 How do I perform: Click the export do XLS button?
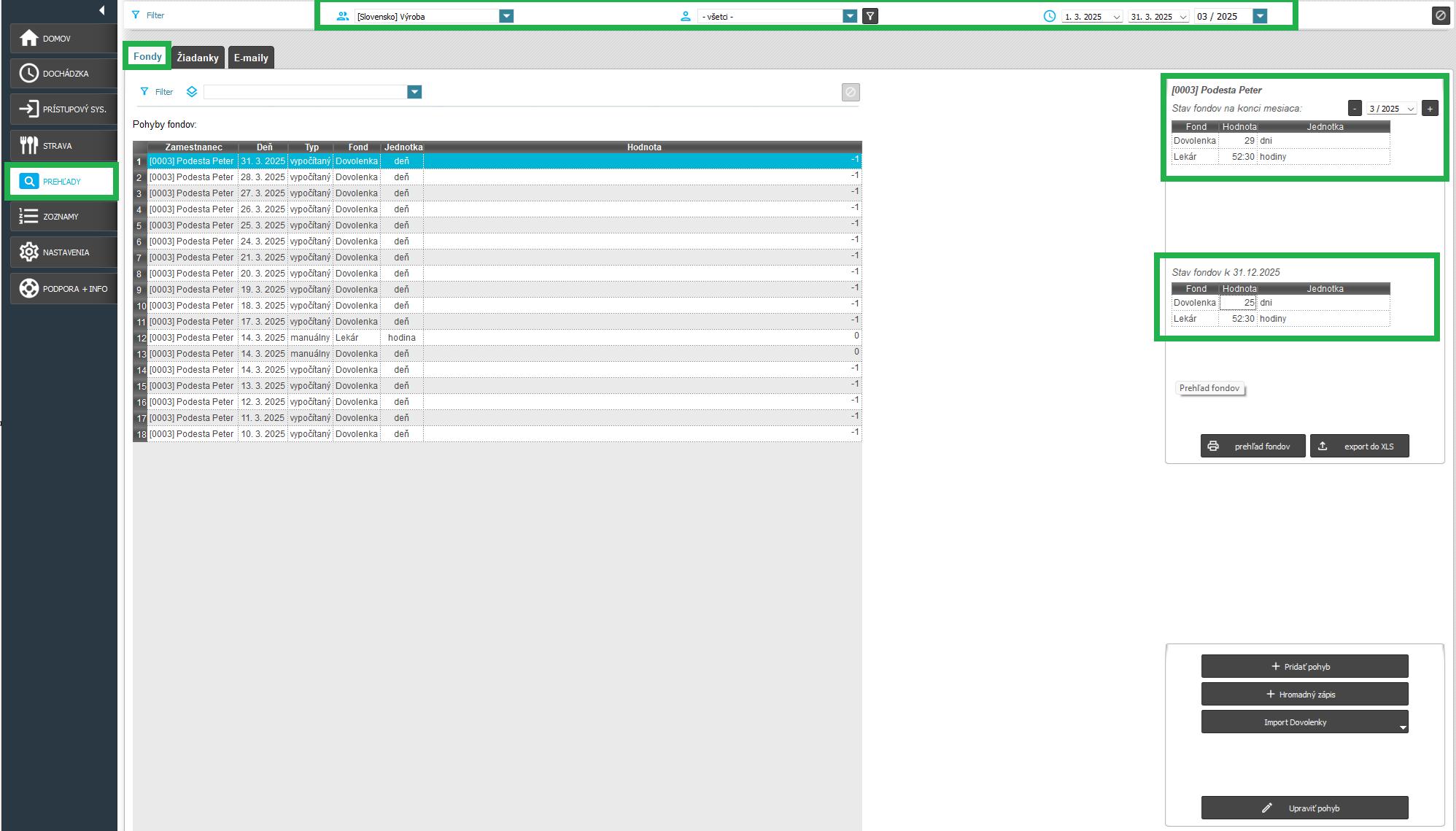1359,446
